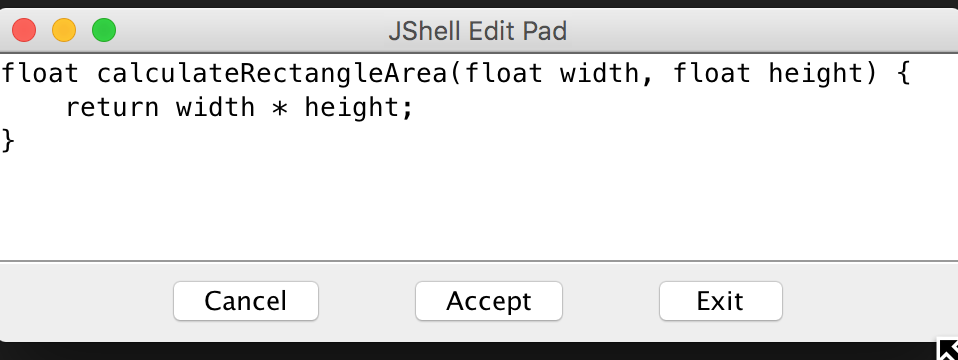
Task: Click the width parameter in method signature
Action: click(x=599, y=74)
